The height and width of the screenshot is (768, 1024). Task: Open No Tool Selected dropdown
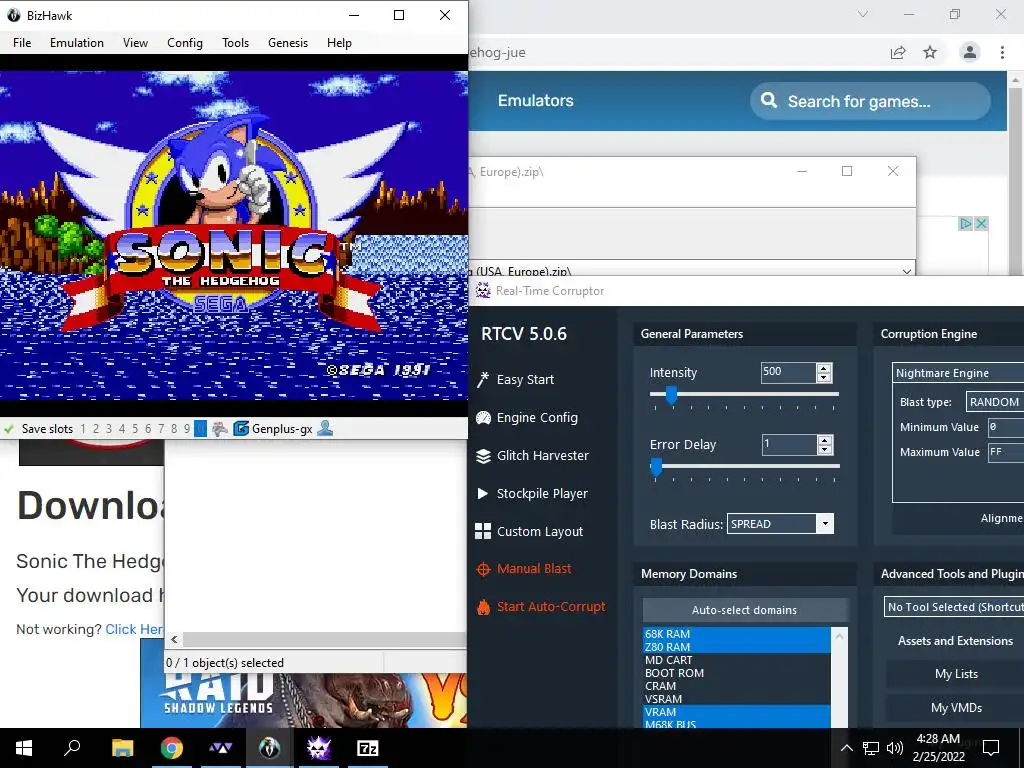(x=954, y=607)
